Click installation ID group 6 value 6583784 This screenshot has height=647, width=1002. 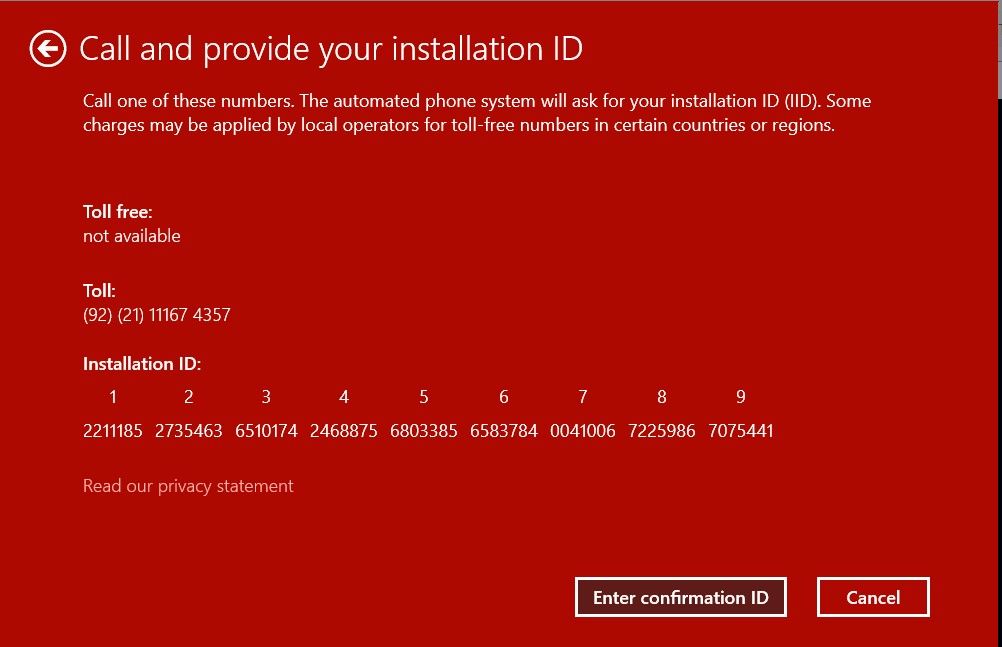(503, 431)
